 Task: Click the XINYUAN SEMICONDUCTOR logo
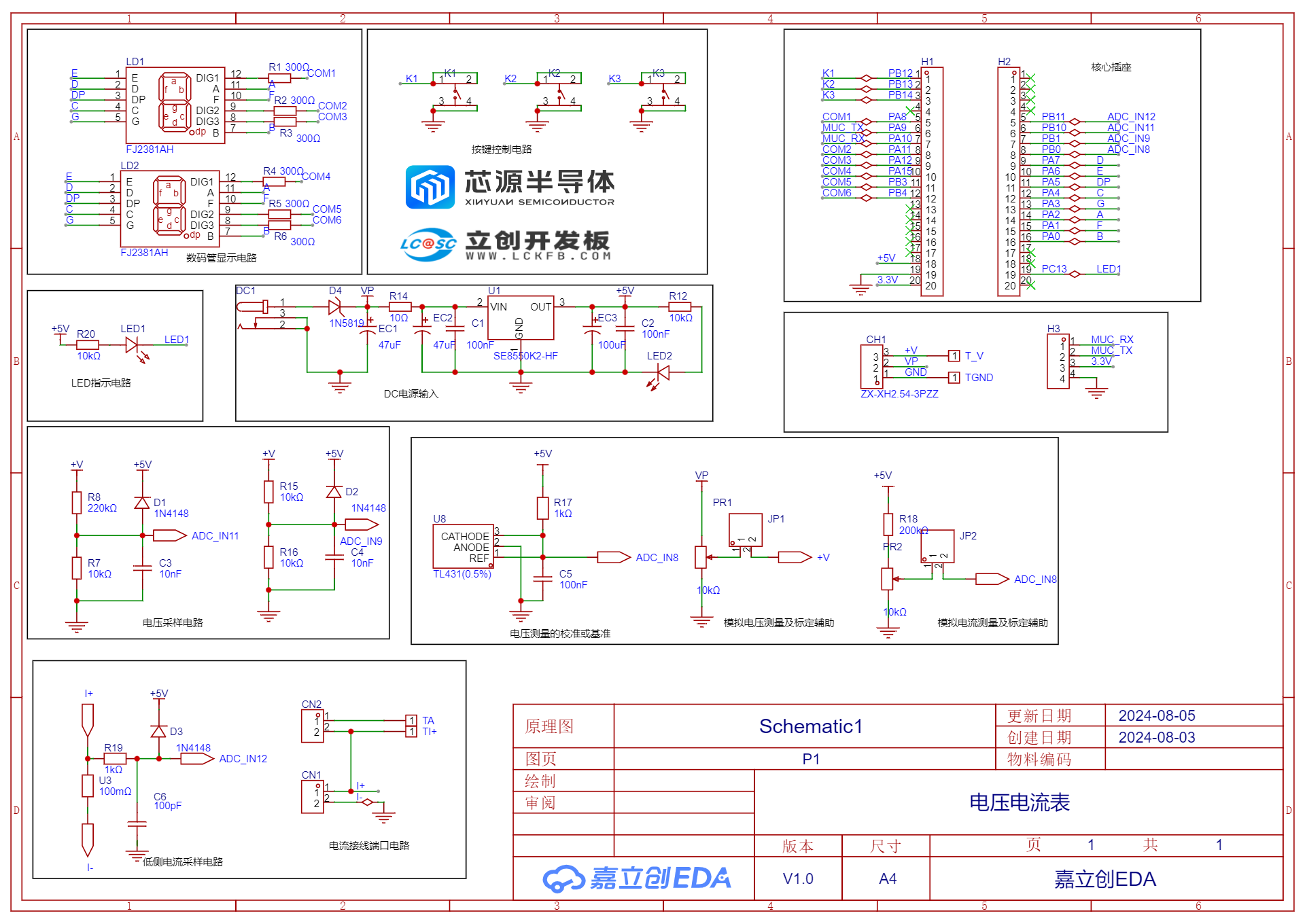point(510,187)
